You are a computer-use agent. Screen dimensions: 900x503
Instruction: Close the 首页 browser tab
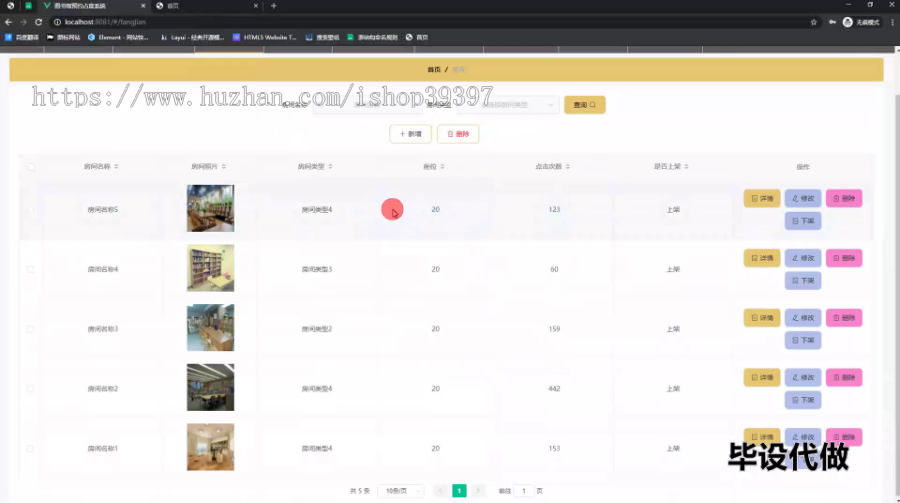255,6
